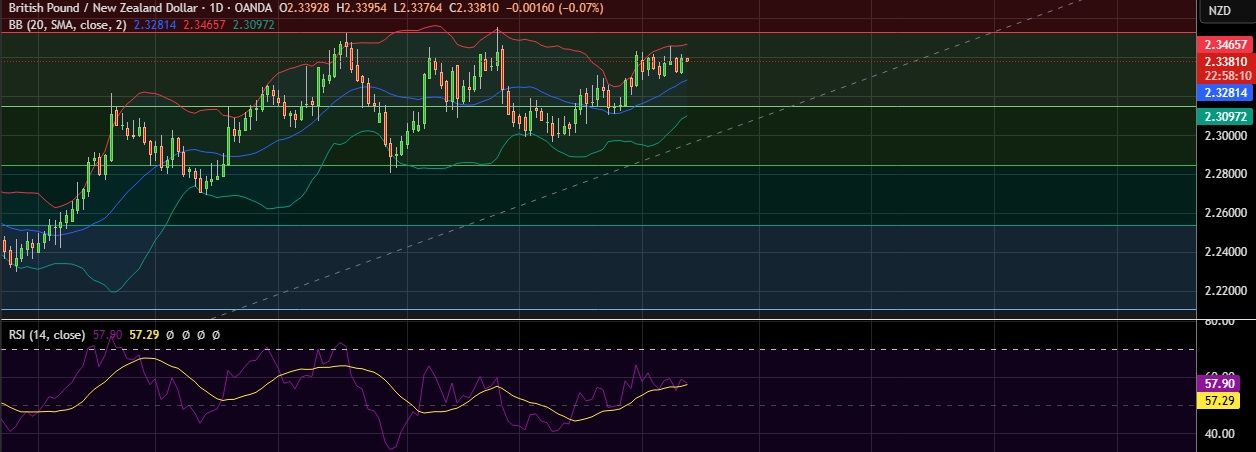Click the green BB lower value 2.30972 in legend
The image size is (1256, 452).
tap(252, 25)
